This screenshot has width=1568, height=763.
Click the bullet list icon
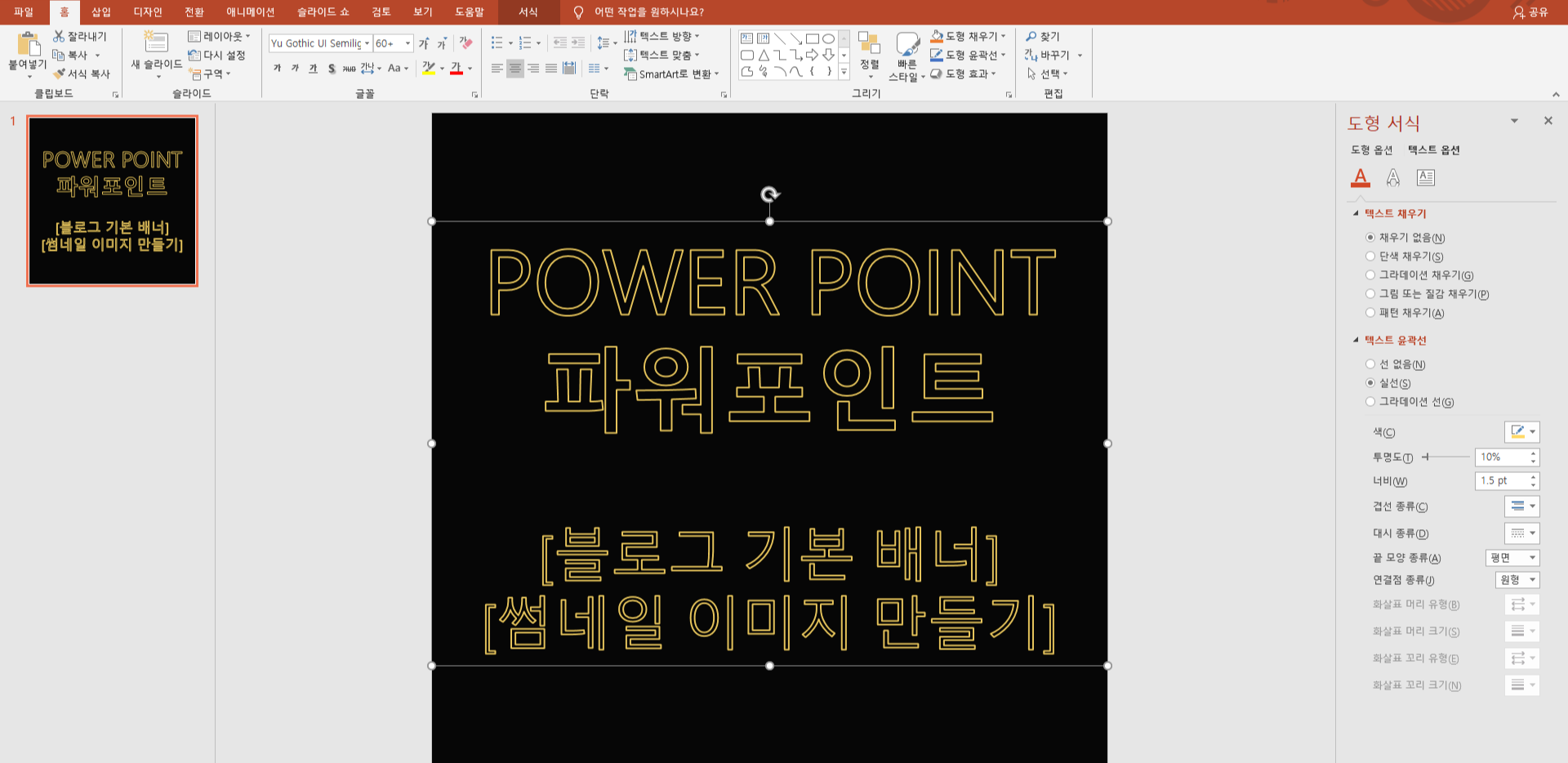click(x=497, y=42)
